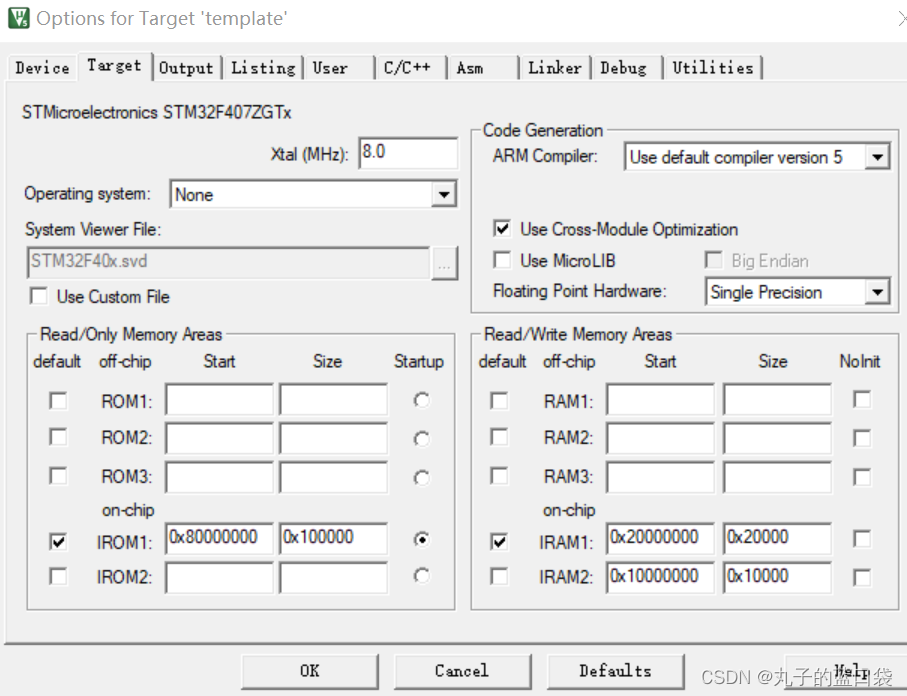This screenshot has width=907, height=696.
Task: Expand the Floating Point Hardware dropdown
Action: click(877, 292)
